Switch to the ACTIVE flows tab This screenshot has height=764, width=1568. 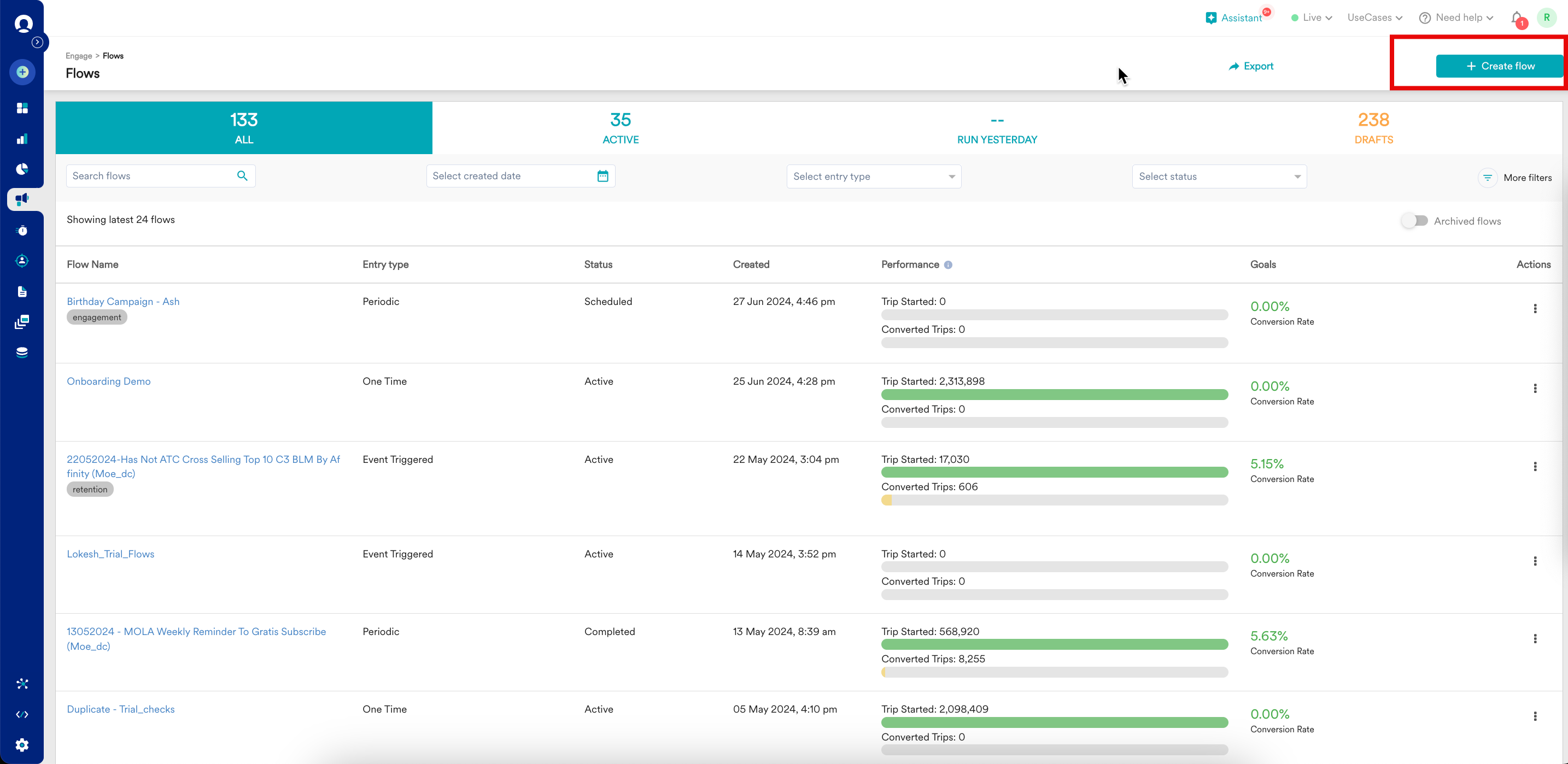point(621,128)
